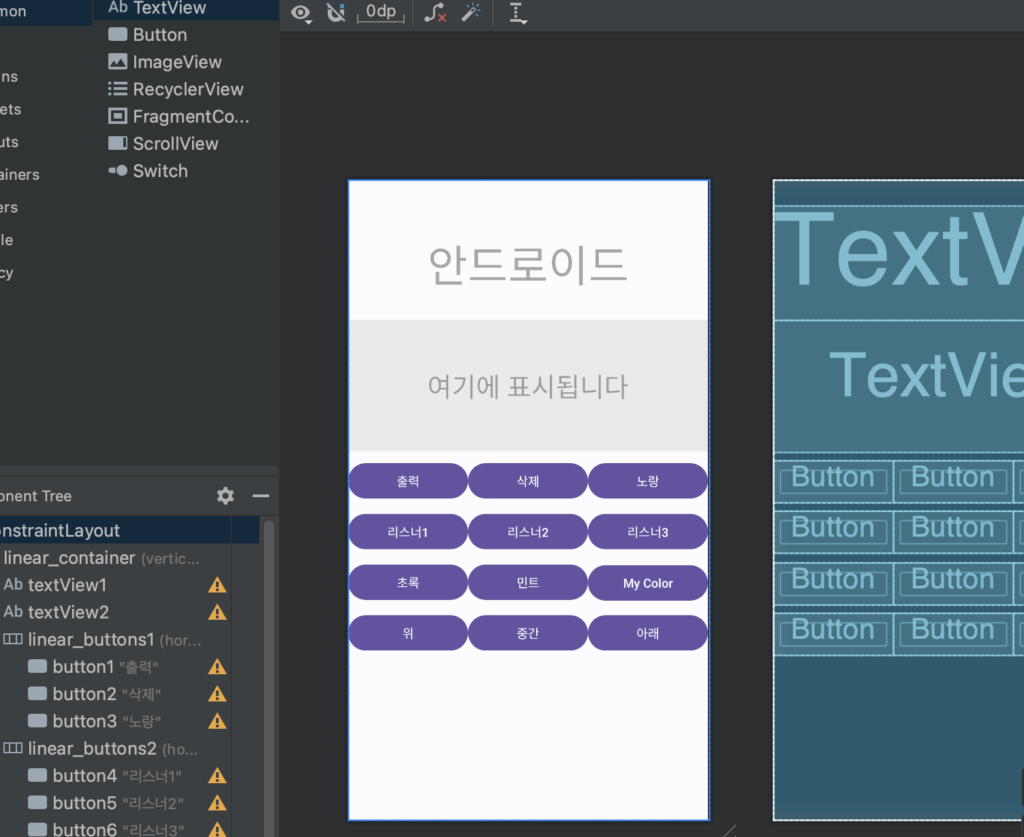Click the 민트 button in design preview
Screen dimensions: 1024x837
pyautogui.click(x=528, y=582)
